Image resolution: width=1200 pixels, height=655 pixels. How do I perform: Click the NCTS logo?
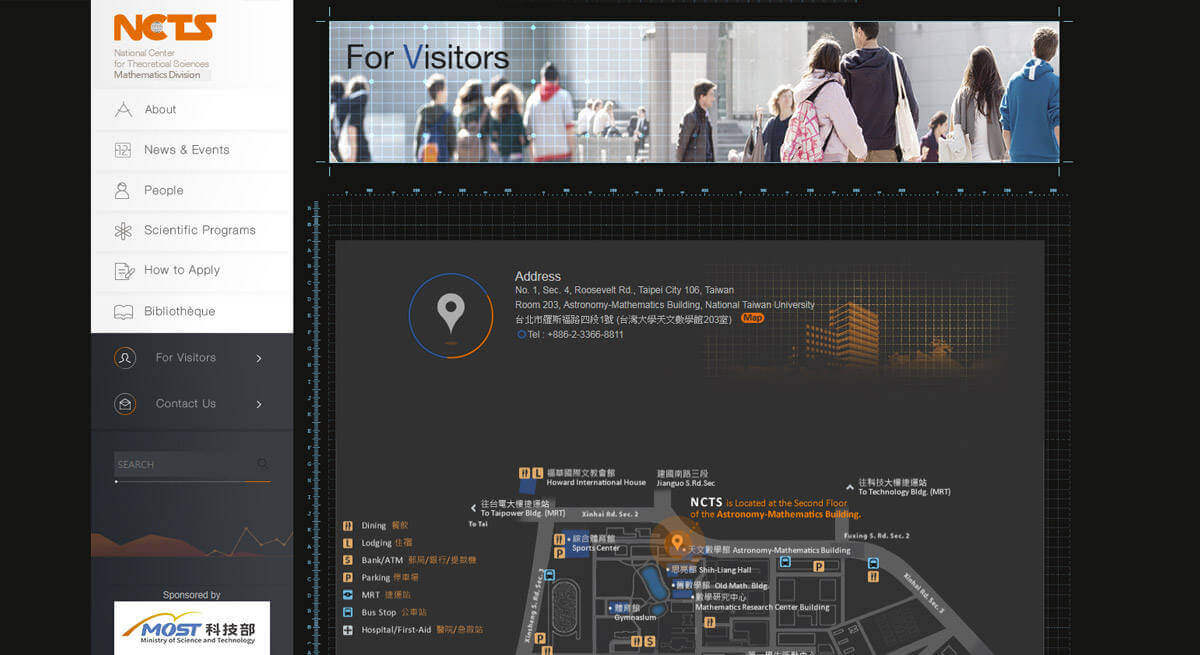[164, 28]
